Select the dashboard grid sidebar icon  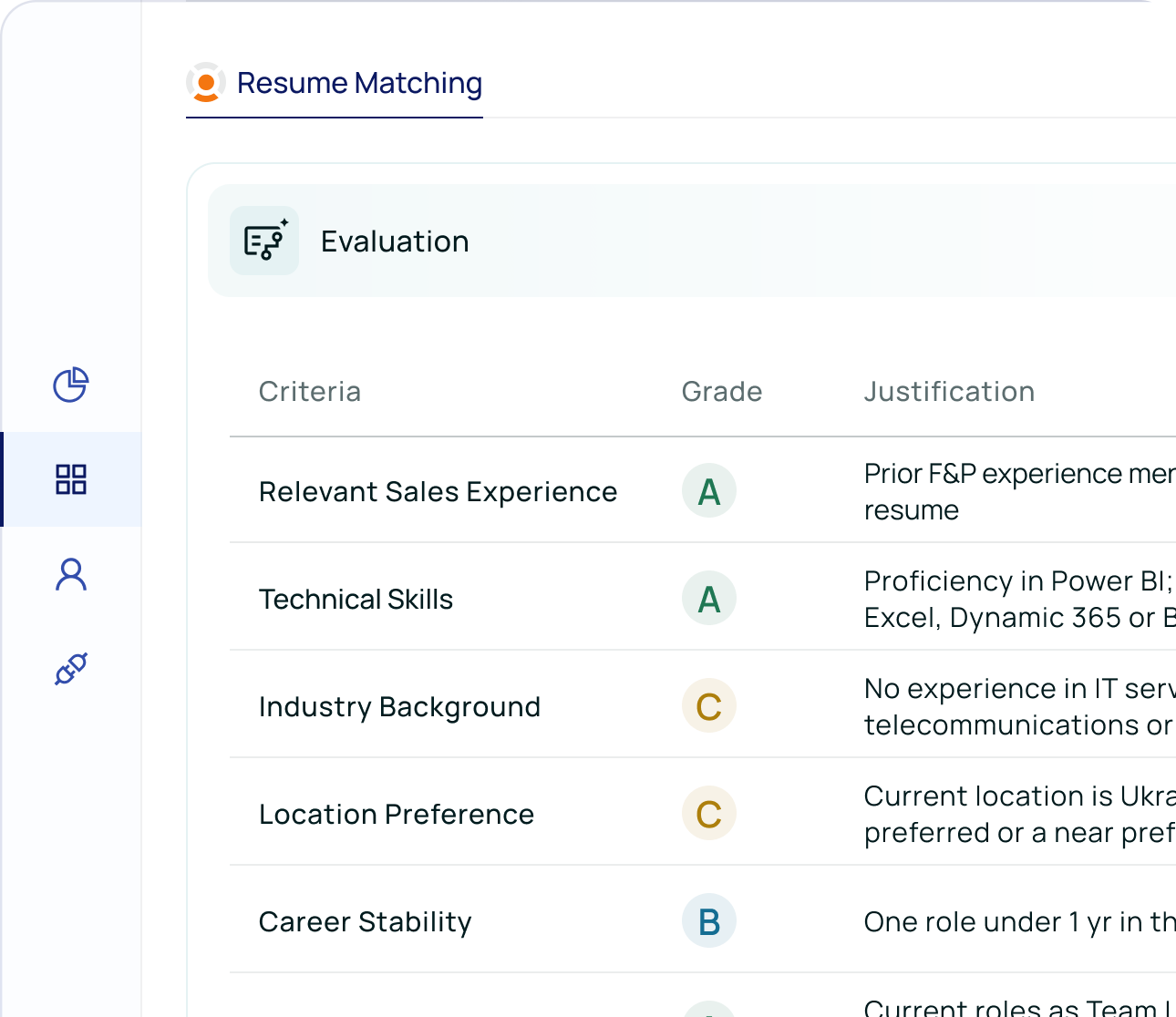click(x=70, y=479)
